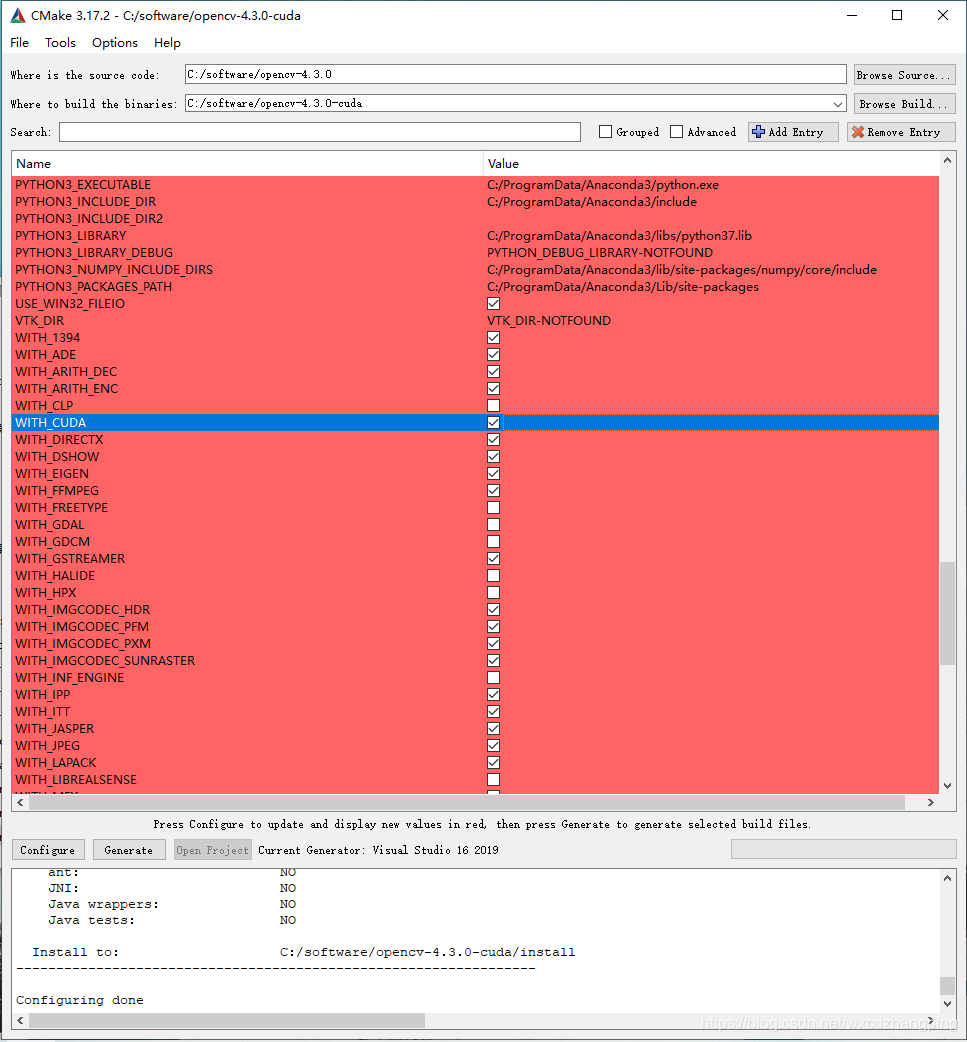Image resolution: width=967 pixels, height=1042 pixels.
Task: Click the 'Configuring done' output line
Action: point(80,1000)
